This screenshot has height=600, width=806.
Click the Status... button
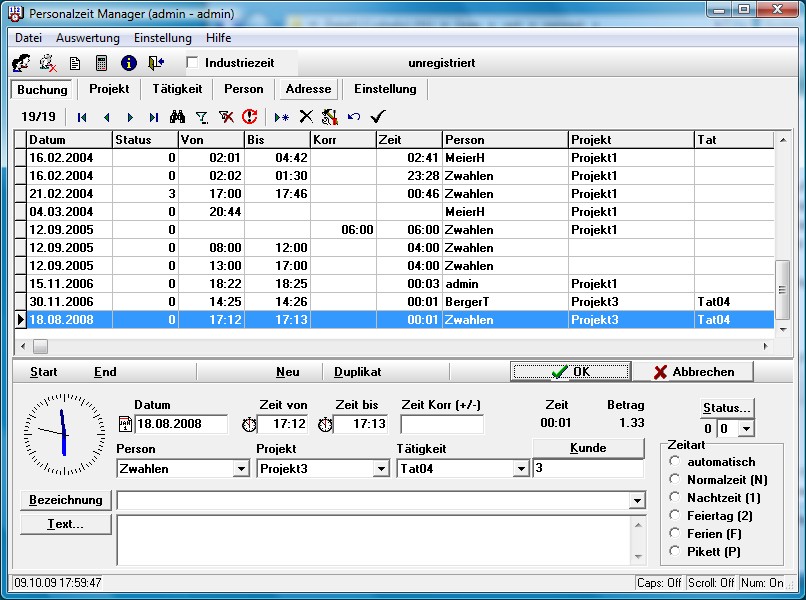pos(727,408)
